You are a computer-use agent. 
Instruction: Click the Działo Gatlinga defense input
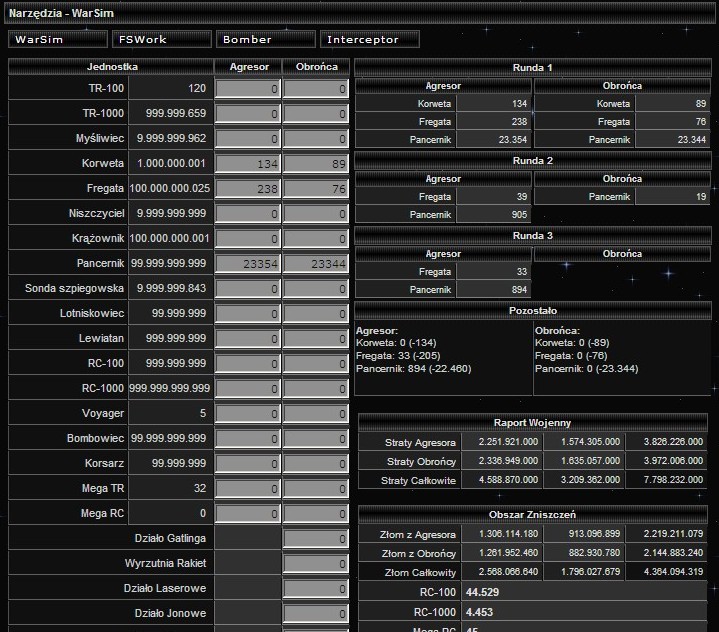pos(315,539)
